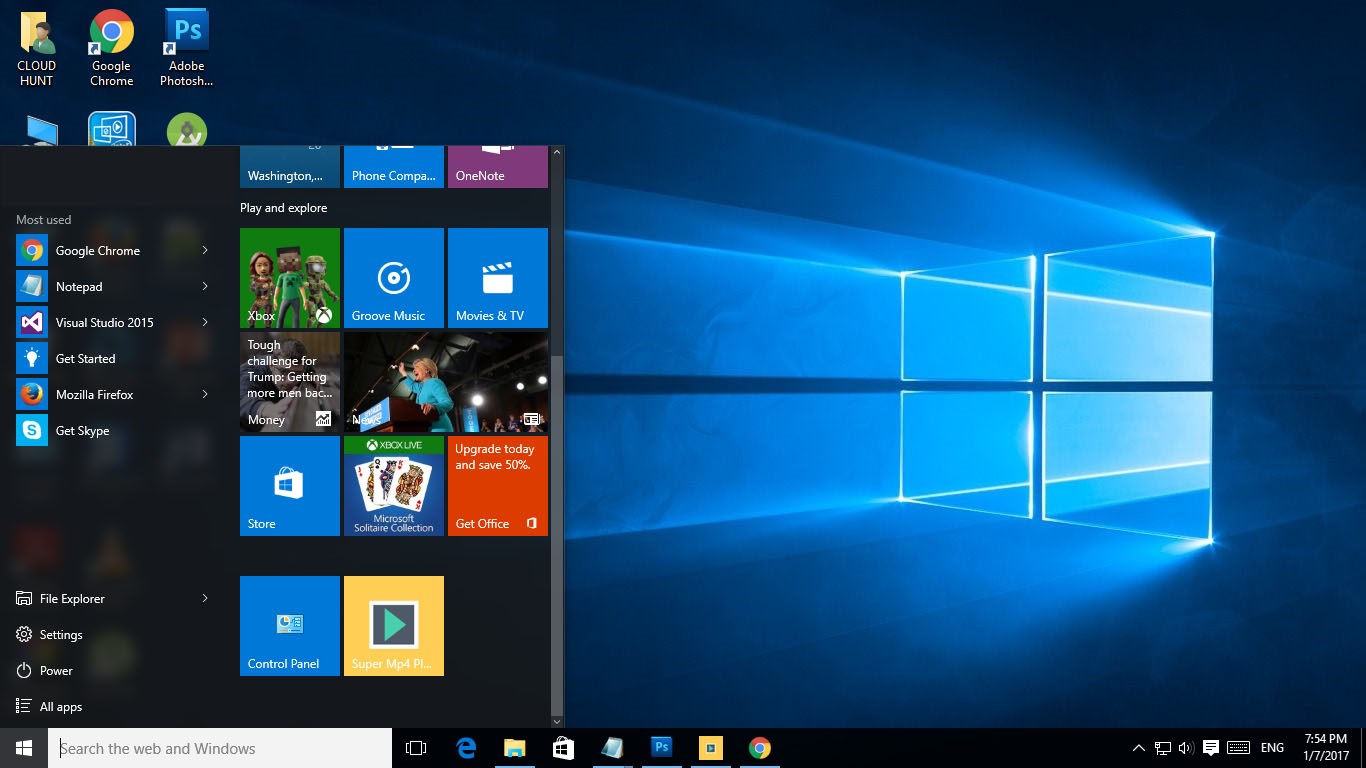
Task: Open File Explorer taskbar icon
Action: click(x=514, y=748)
